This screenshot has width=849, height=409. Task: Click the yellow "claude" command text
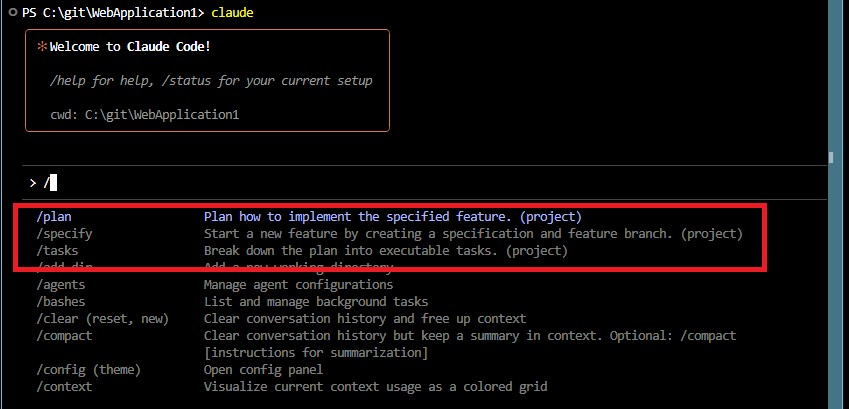tap(232, 12)
